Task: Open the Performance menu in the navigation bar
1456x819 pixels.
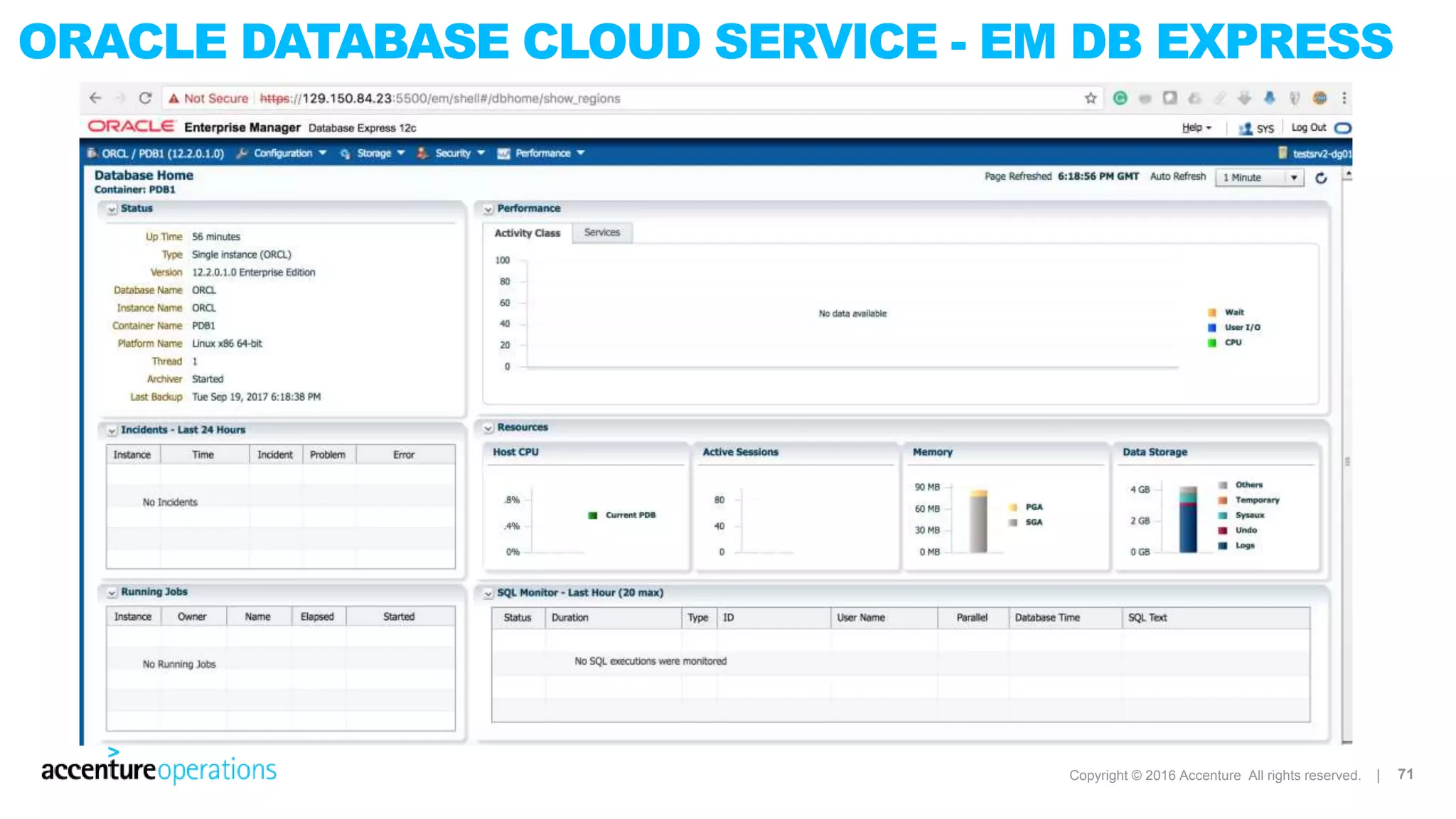Action: tap(550, 154)
